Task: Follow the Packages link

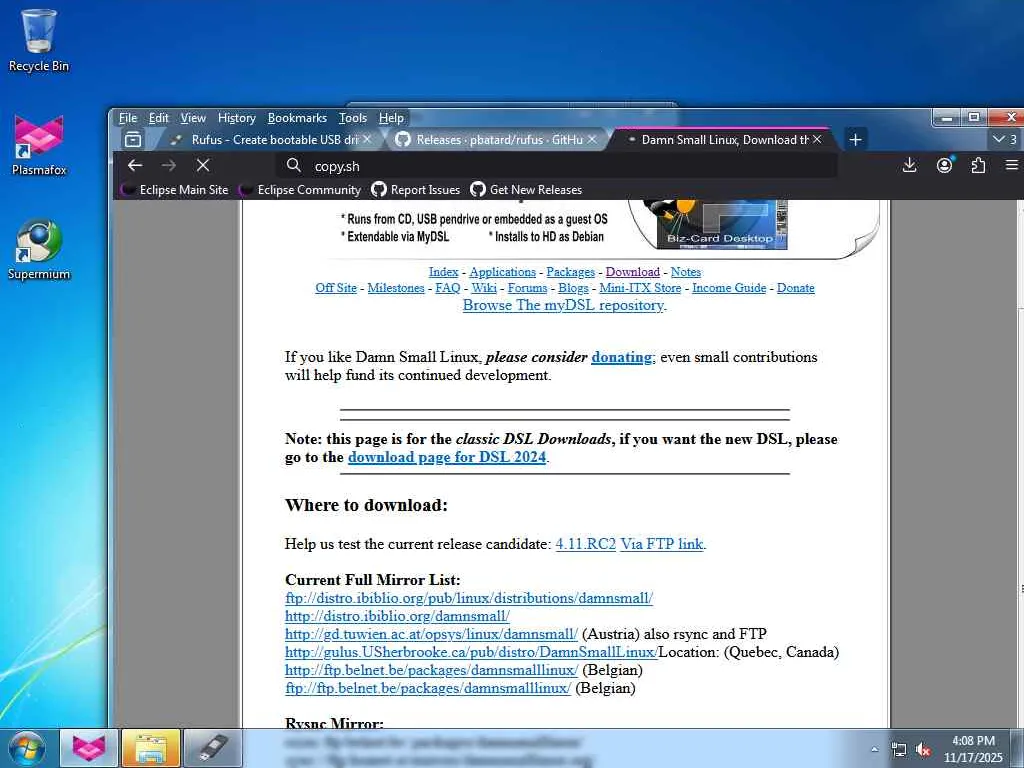Action: (570, 272)
